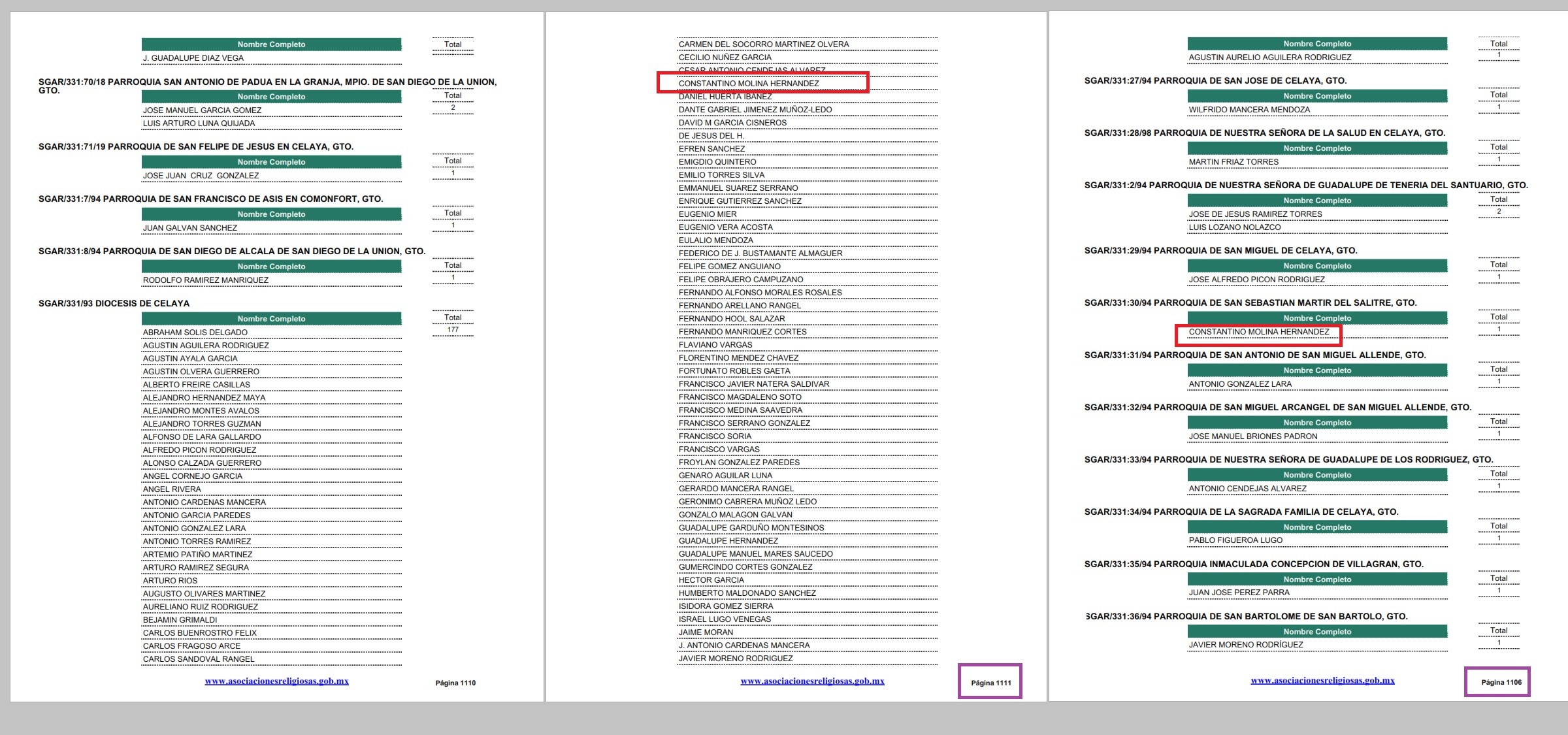Open asociacionesreligiosas.gob.mx link on page 1111
The height and width of the screenshot is (735, 1568).
click(x=812, y=681)
